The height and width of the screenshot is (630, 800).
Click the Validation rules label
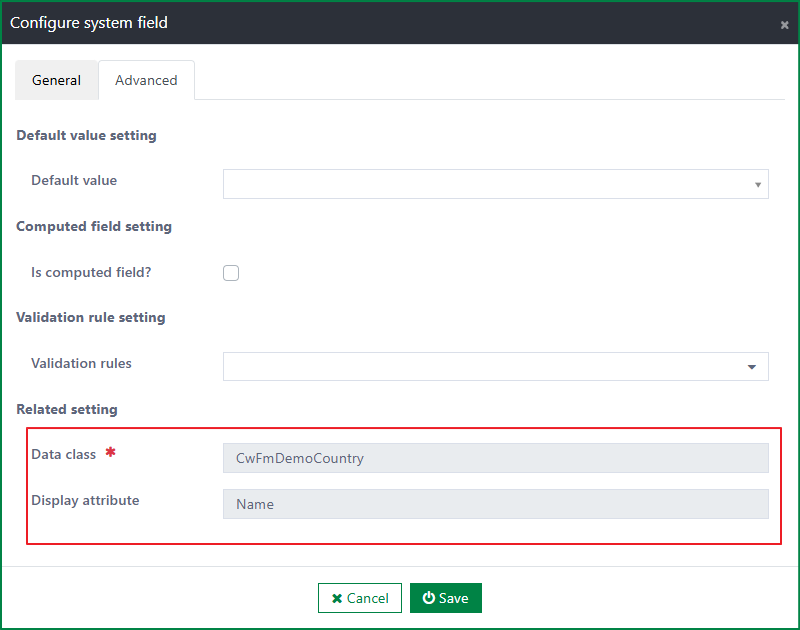point(81,363)
